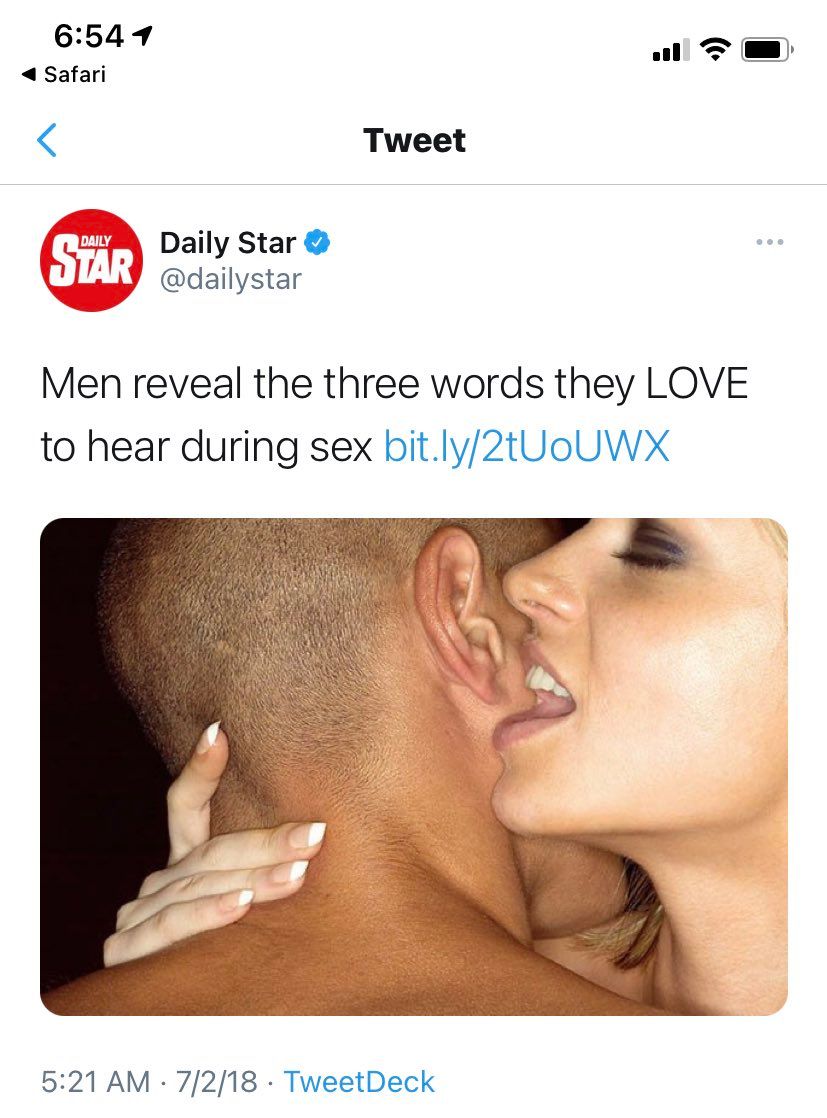Tap the Wi-Fi status icon

click(x=714, y=49)
